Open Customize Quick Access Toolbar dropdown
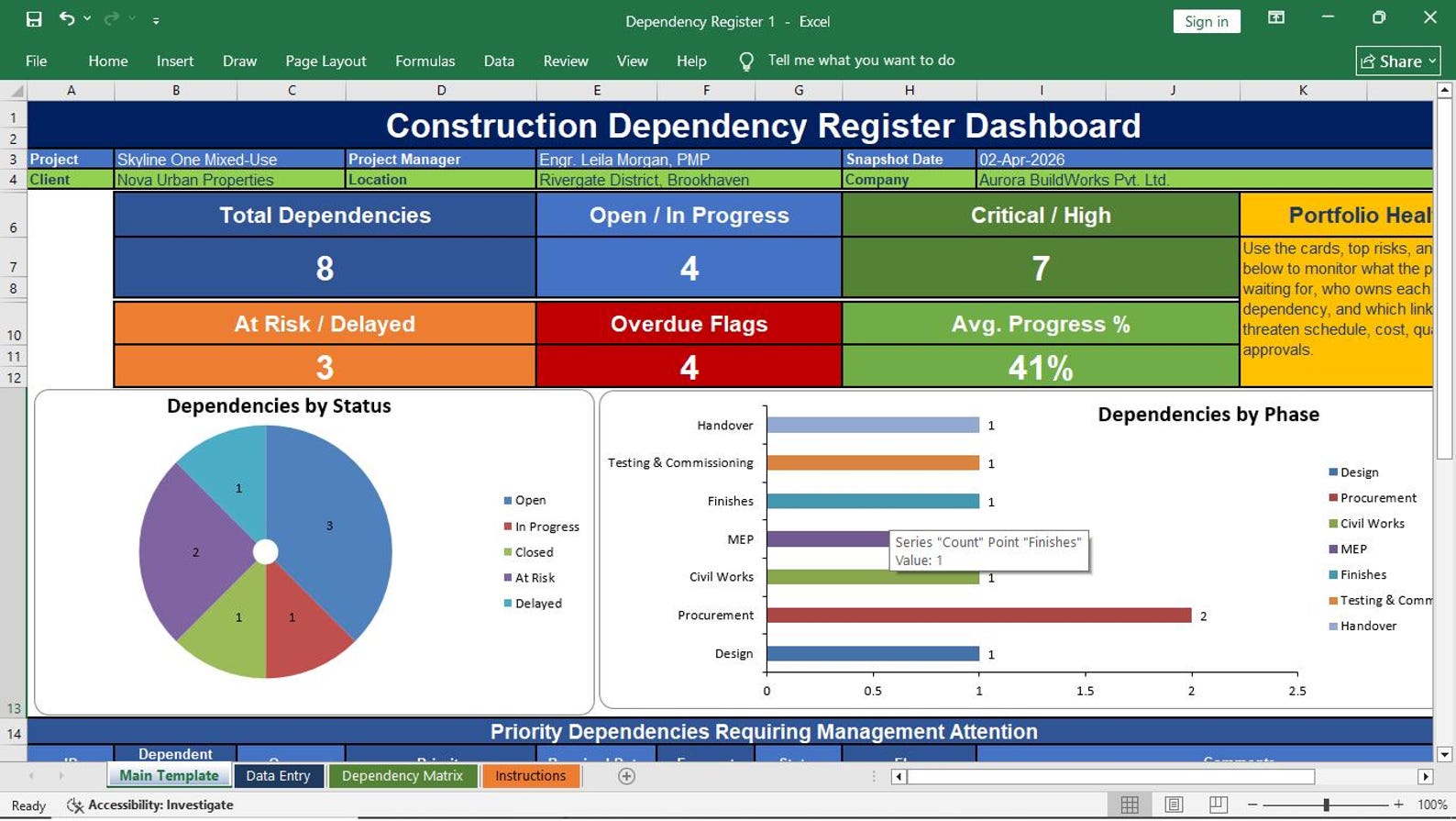Screen dimensions: 1456x821 (156, 20)
